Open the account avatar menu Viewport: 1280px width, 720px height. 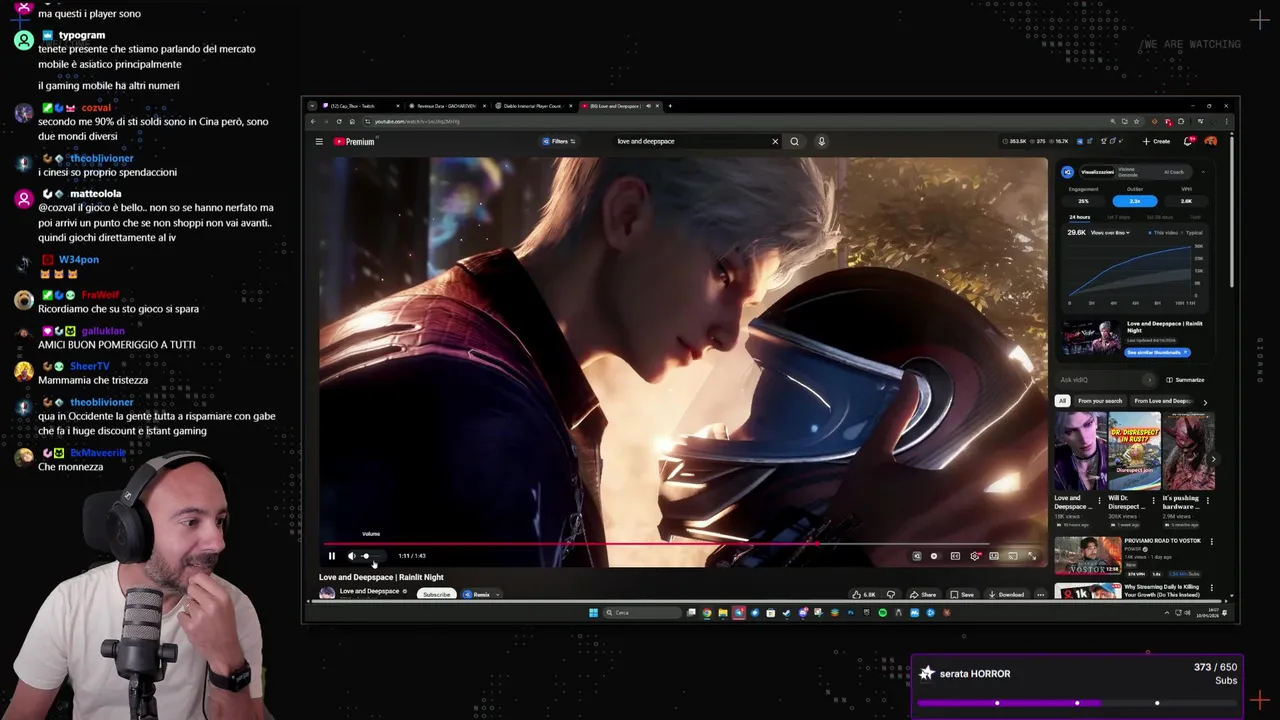click(x=1210, y=141)
